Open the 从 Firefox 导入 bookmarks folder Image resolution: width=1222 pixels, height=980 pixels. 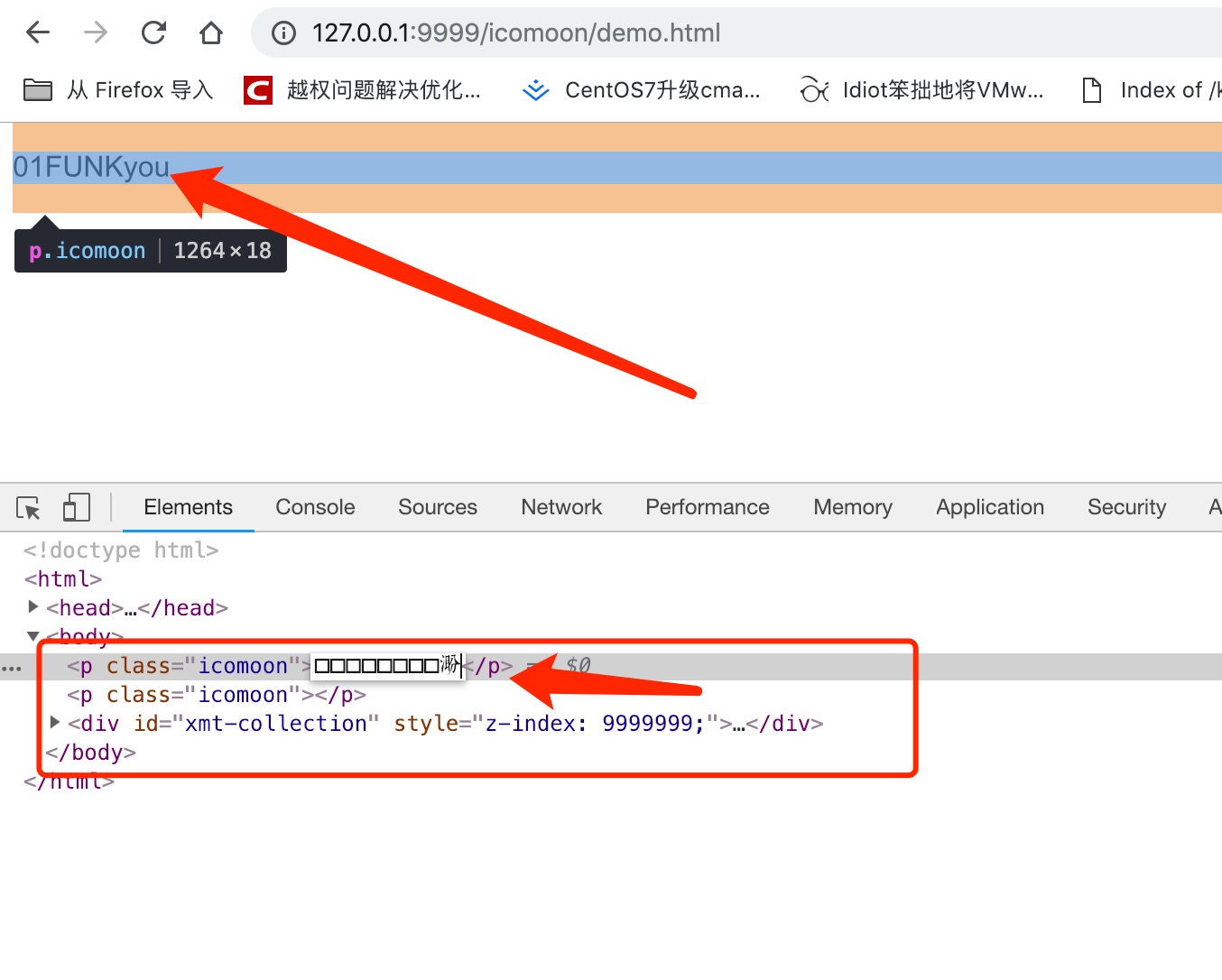click(118, 90)
